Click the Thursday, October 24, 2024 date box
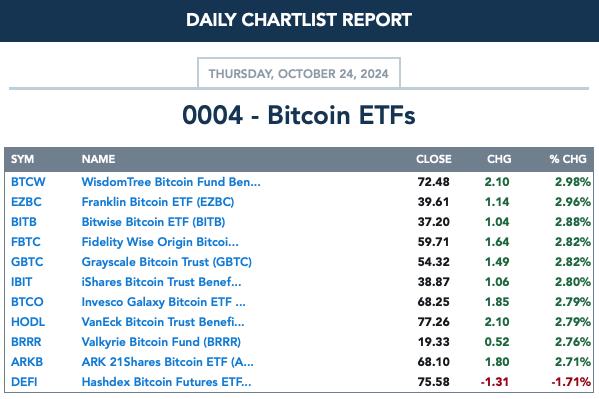 pos(299,73)
